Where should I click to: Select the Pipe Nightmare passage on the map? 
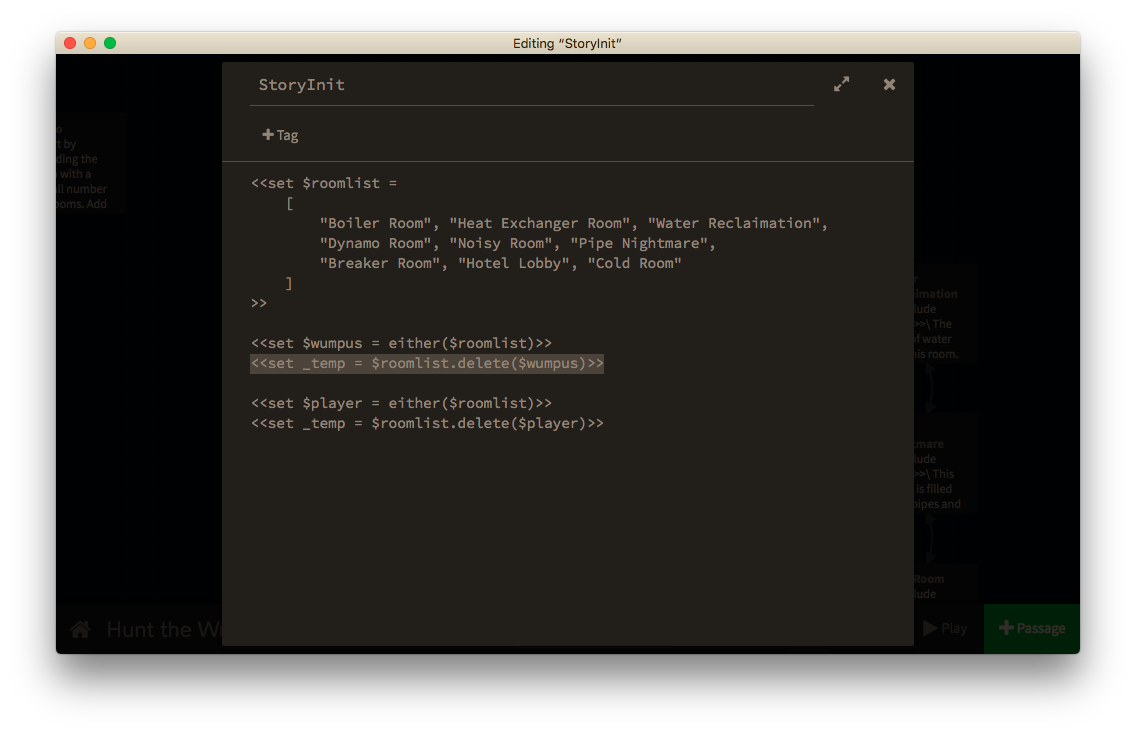tap(945, 465)
